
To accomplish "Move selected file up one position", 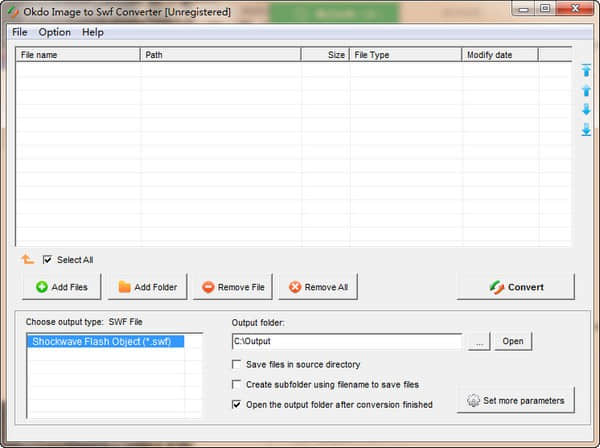I will 586,91.
